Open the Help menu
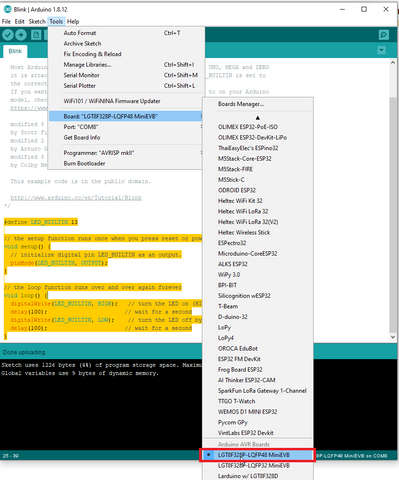The image size is (399, 480). (x=73, y=22)
